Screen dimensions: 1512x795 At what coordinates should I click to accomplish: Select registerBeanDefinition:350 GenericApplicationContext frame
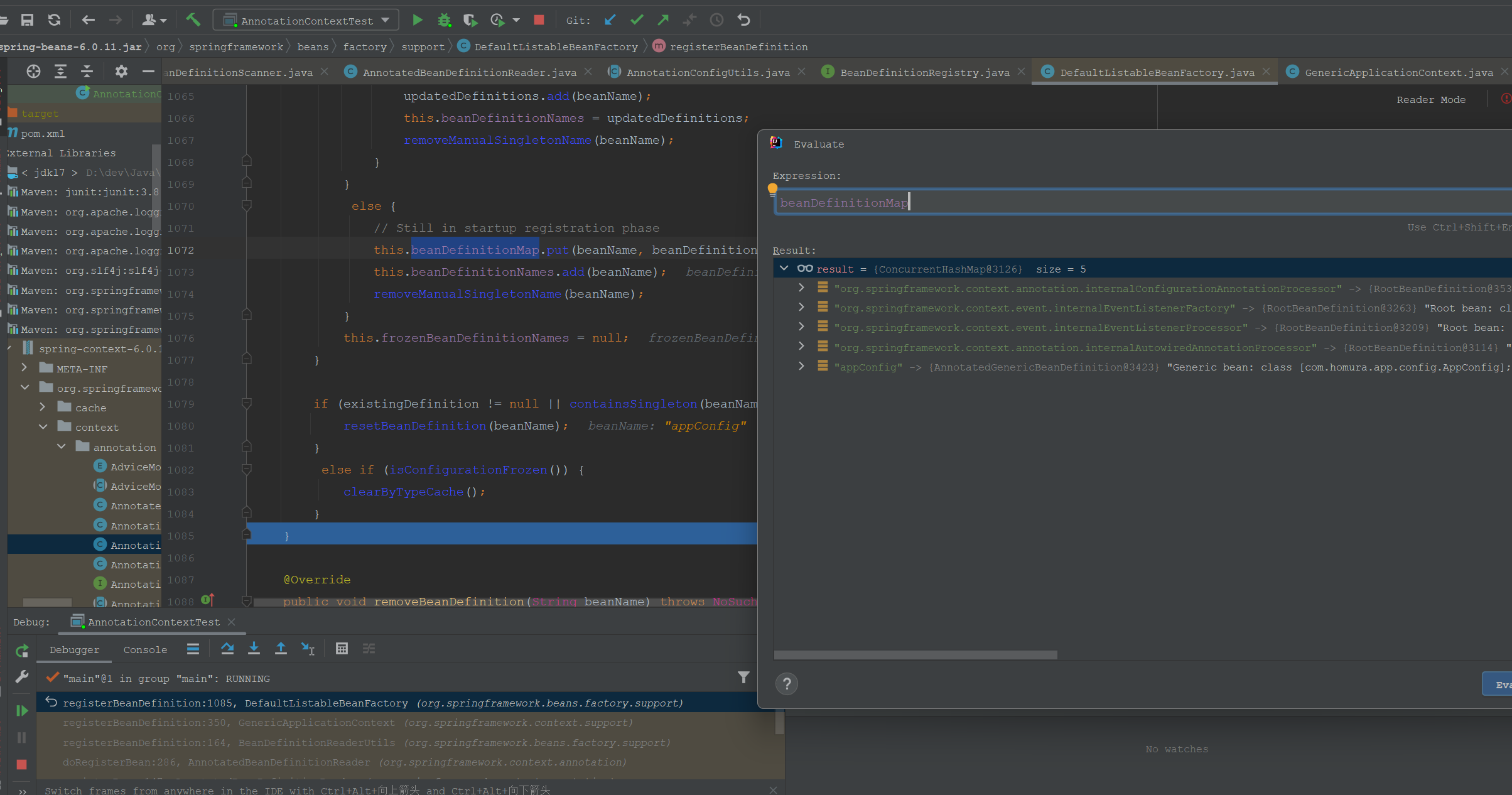[x=229, y=723]
